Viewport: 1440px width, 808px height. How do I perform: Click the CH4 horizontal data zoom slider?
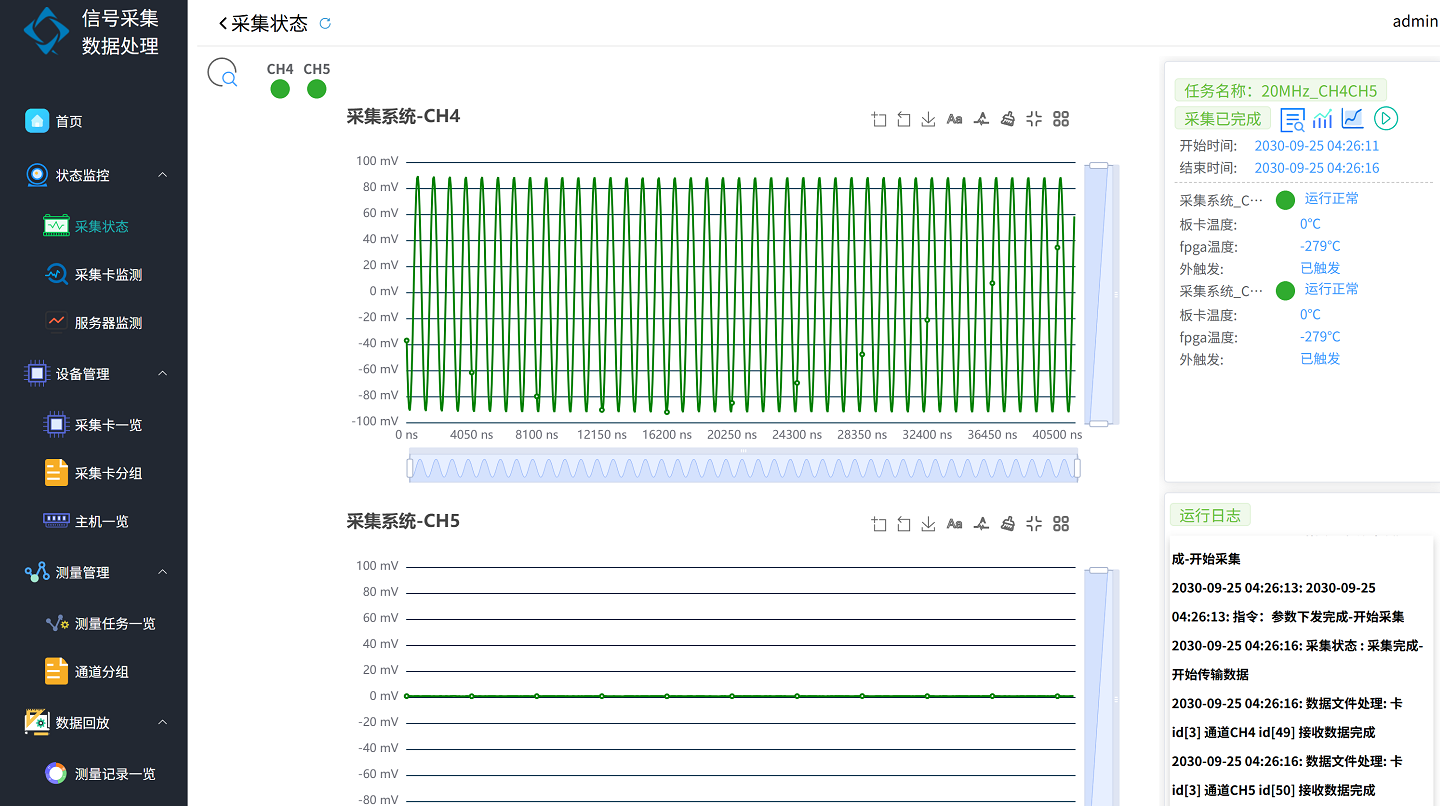743,468
